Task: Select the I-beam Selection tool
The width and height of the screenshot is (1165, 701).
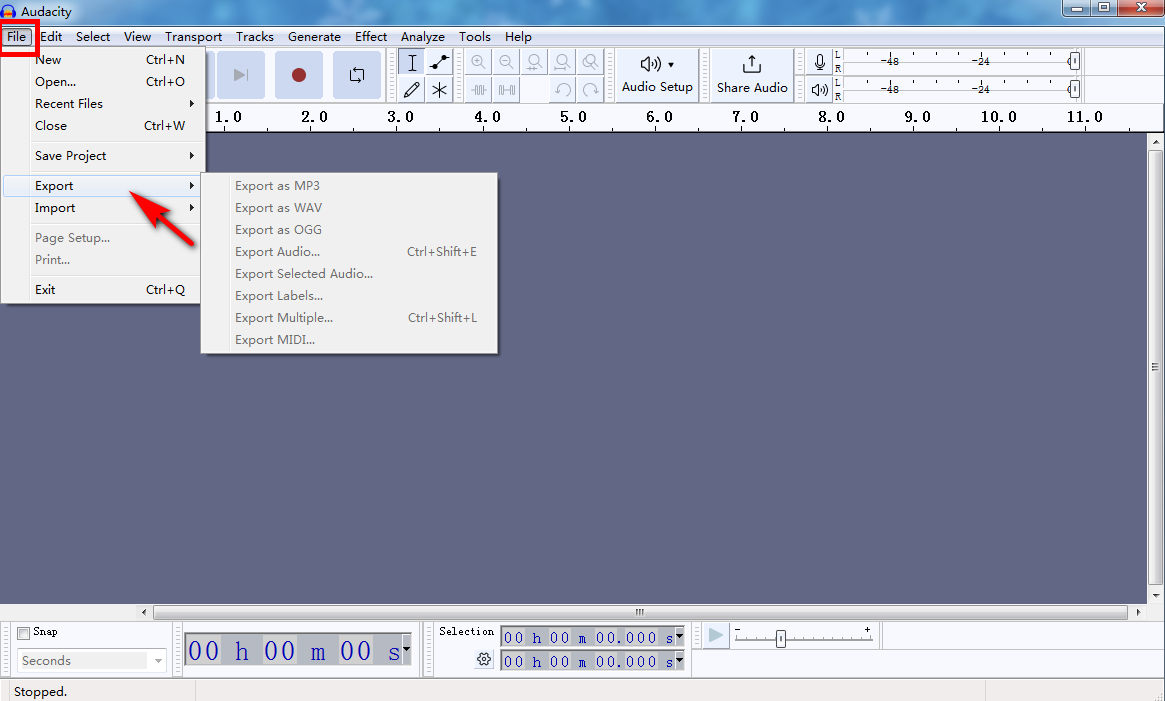Action: (412, 62)
